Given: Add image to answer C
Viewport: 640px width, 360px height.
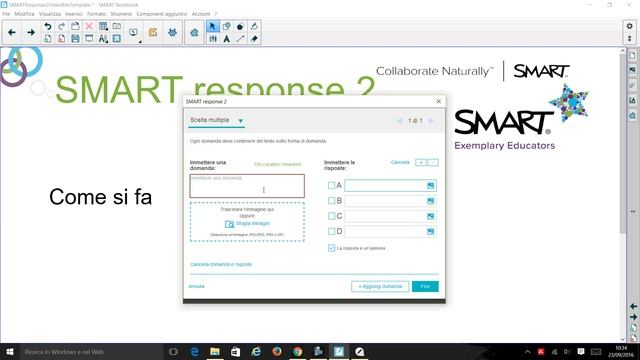Looking at the screenshot, I should 431,216.
